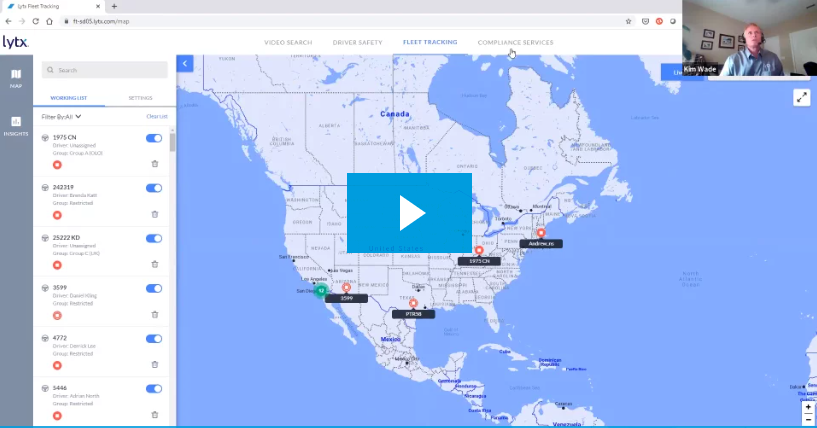Collapse the side panel with arrow button

pos(184,63)
